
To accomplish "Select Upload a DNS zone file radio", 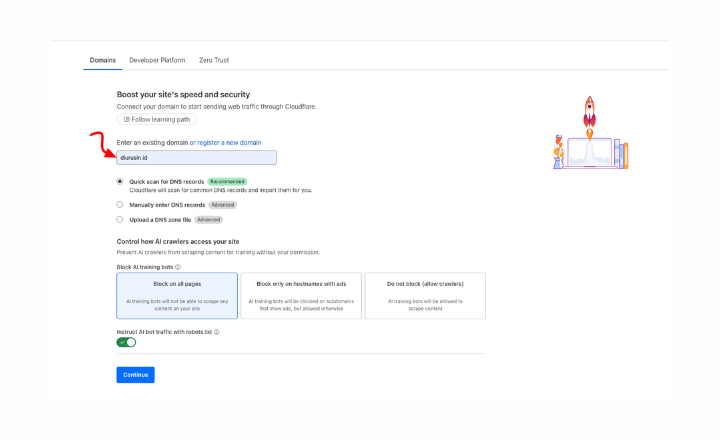I will tap(120, 220).
